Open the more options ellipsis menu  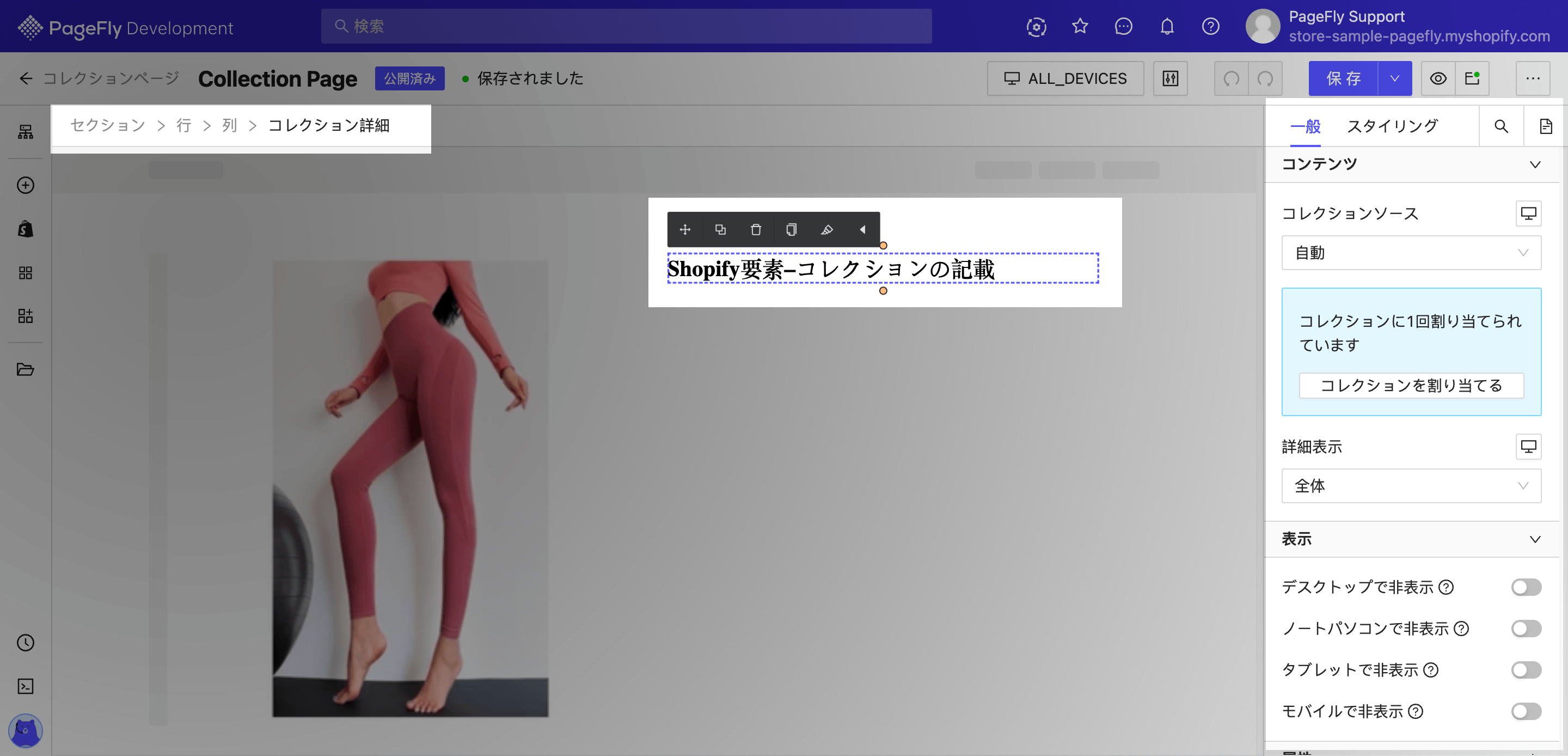tap(1532, 78)
